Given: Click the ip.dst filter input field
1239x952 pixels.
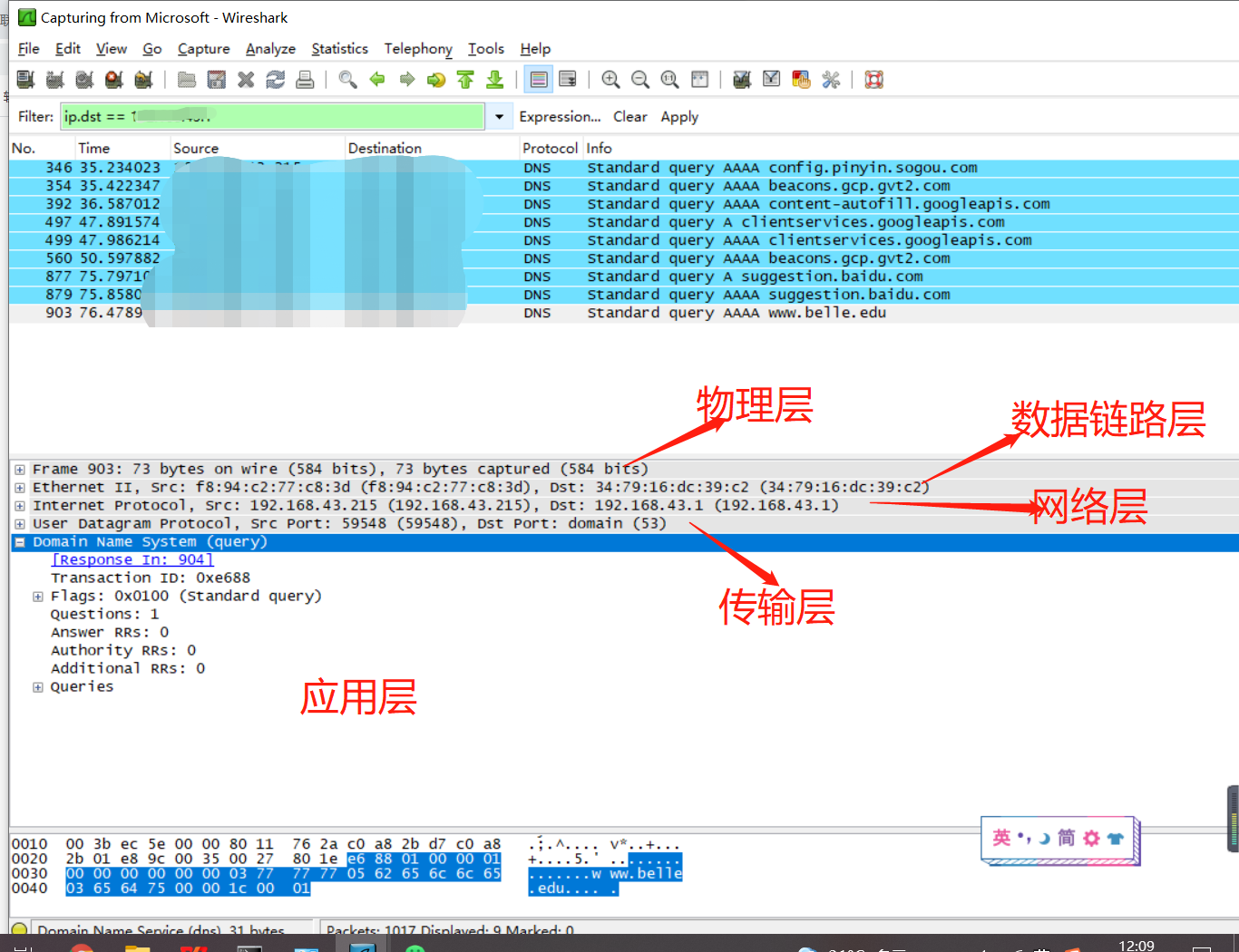Looking at the screenshot, I should (272, 117).
